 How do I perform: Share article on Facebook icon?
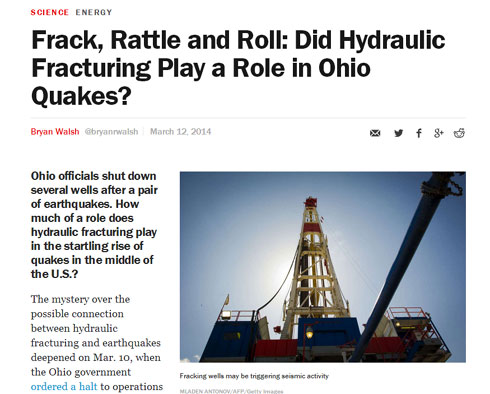click(x=419, y=133)
